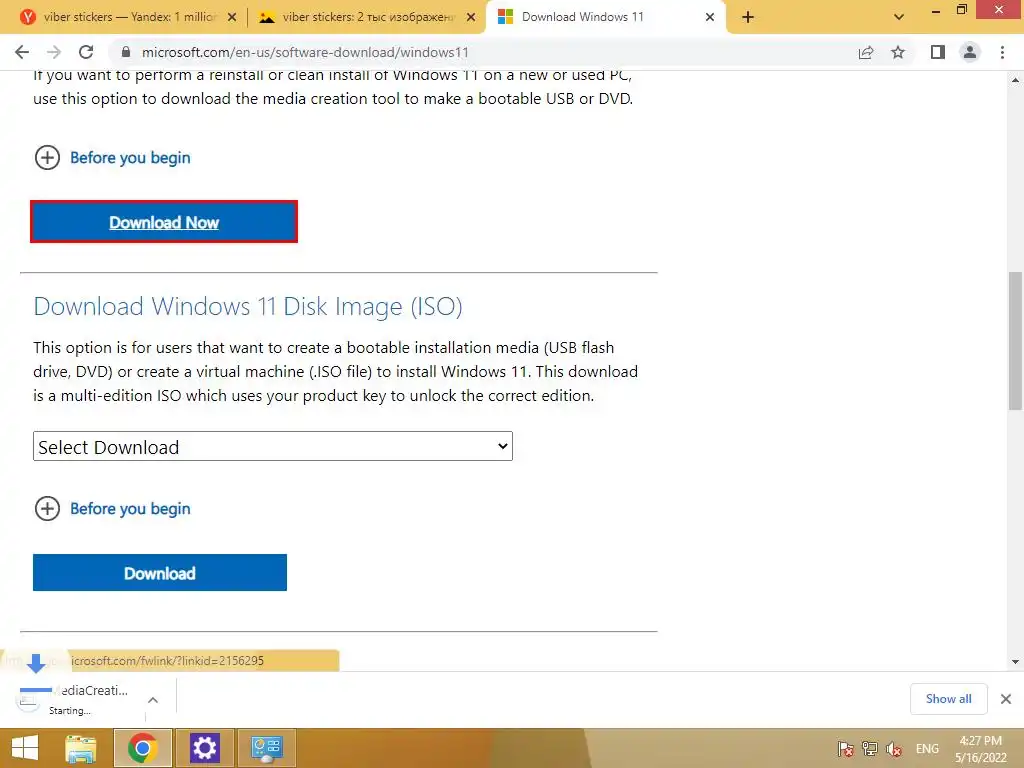1024x768 pixels.
Task: Click the Download Windows 11 Disk Image heading
Action: click(248, 306)
